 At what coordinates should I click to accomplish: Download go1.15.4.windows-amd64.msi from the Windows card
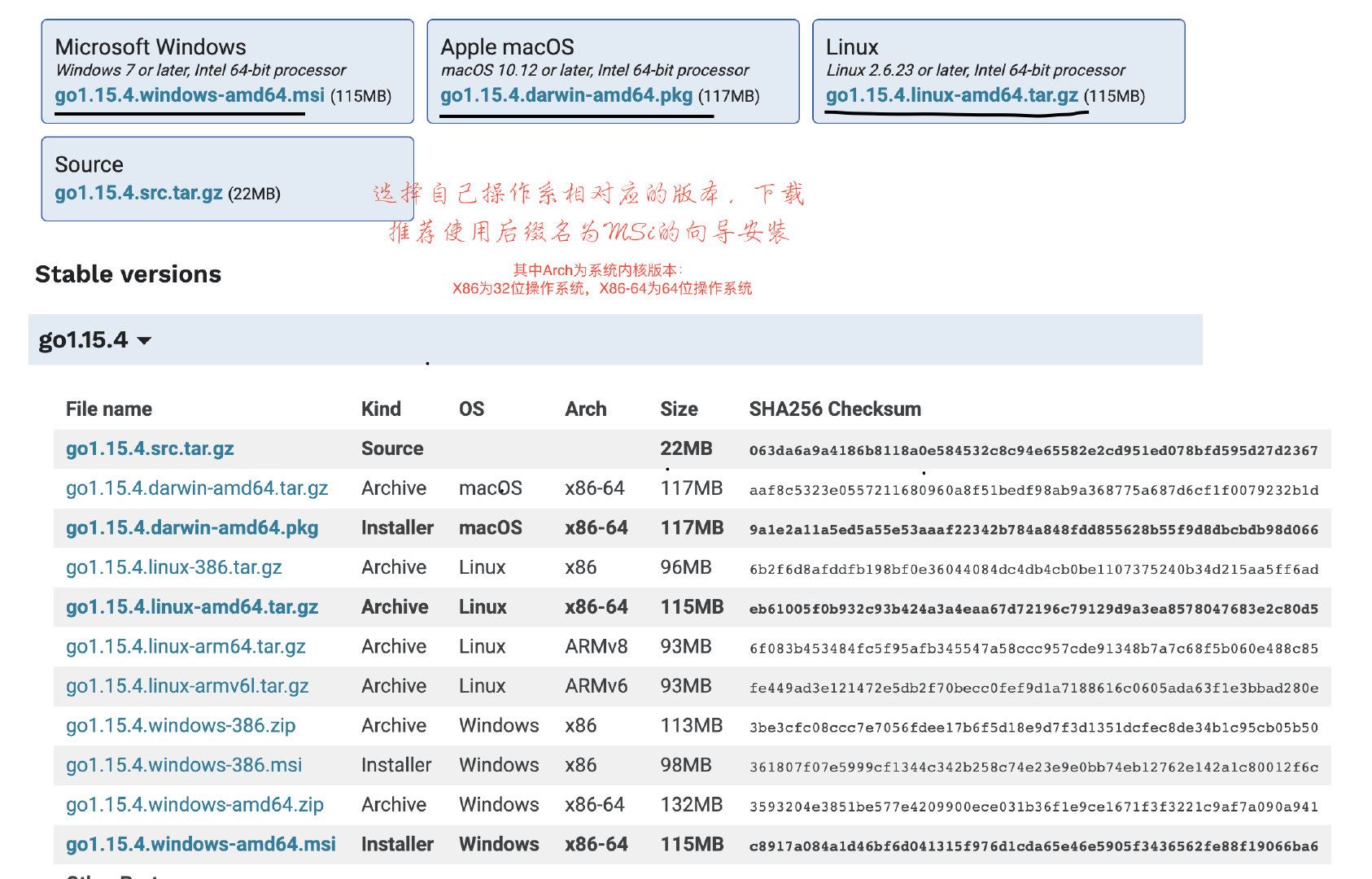coord(187,96)
